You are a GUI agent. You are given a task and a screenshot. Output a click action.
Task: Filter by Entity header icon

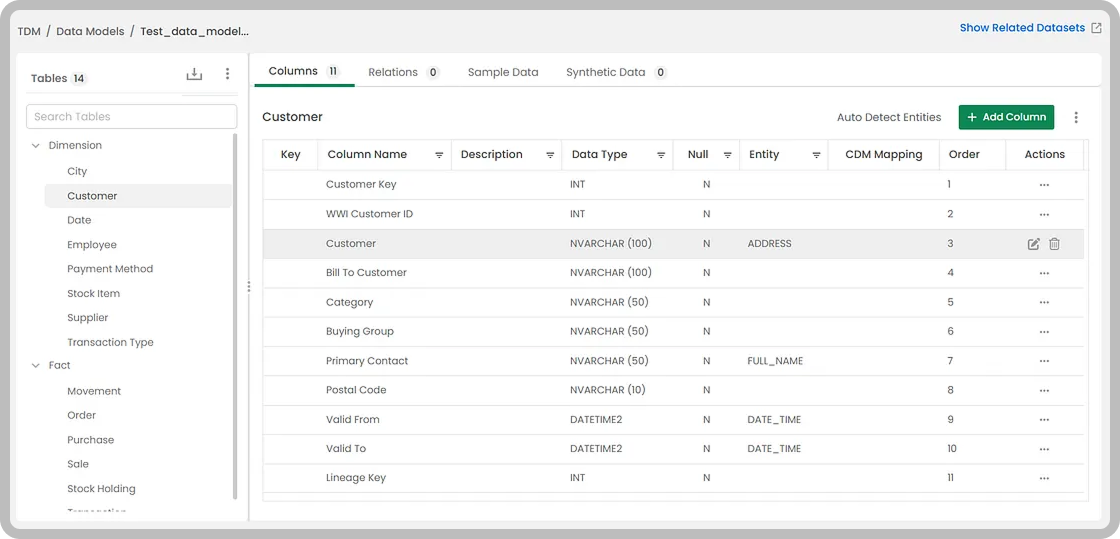(816, 155)
